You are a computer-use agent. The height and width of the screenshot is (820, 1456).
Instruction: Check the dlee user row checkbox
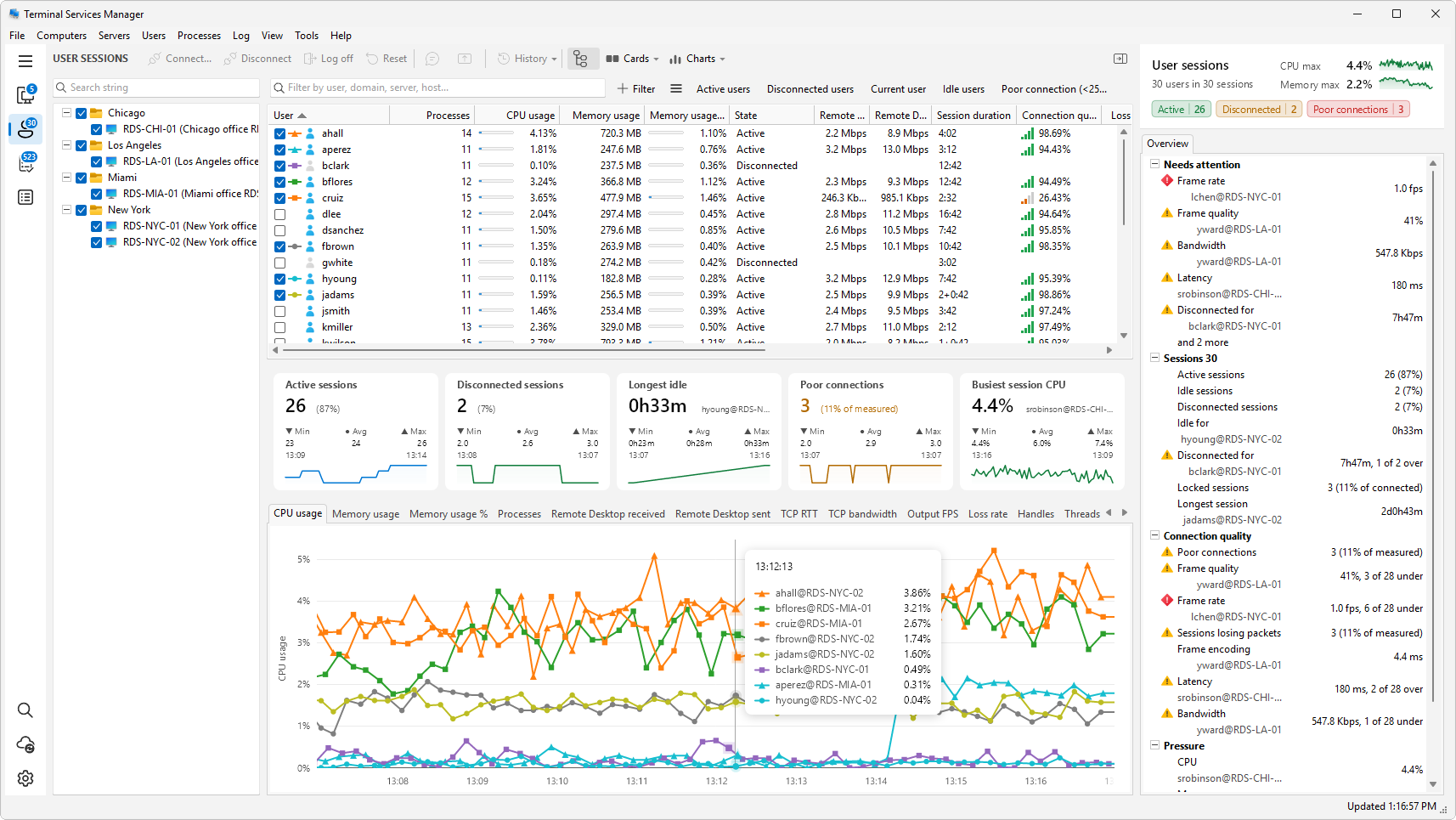(279, 214)
